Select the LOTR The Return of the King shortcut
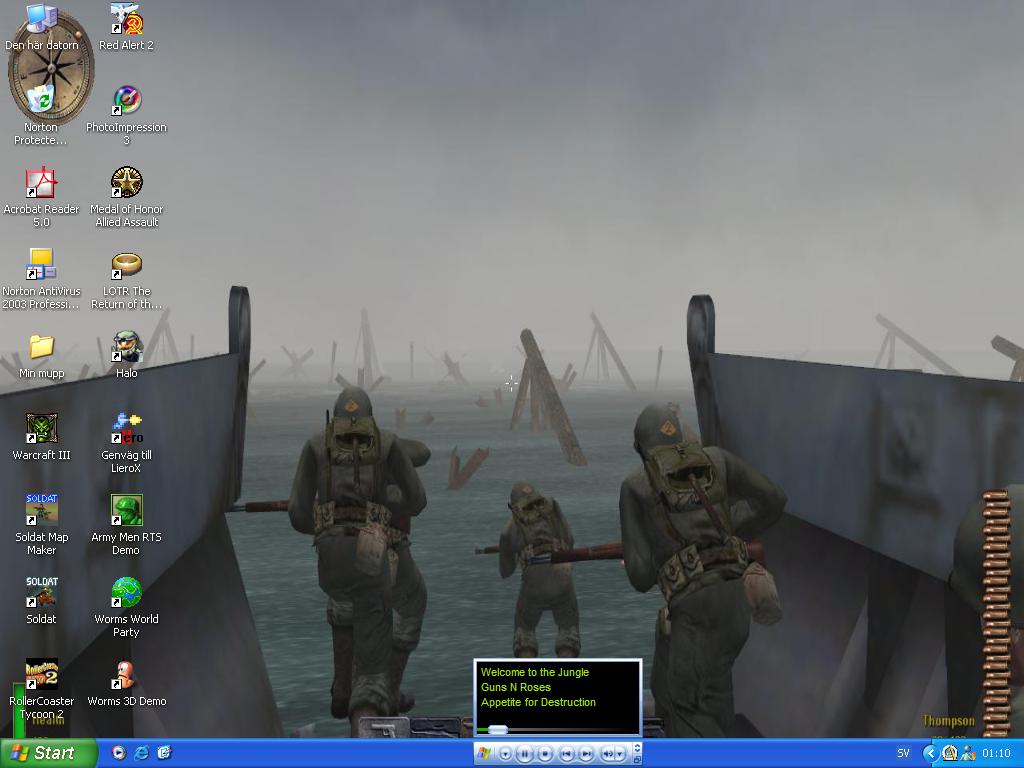 coord(126,279)
